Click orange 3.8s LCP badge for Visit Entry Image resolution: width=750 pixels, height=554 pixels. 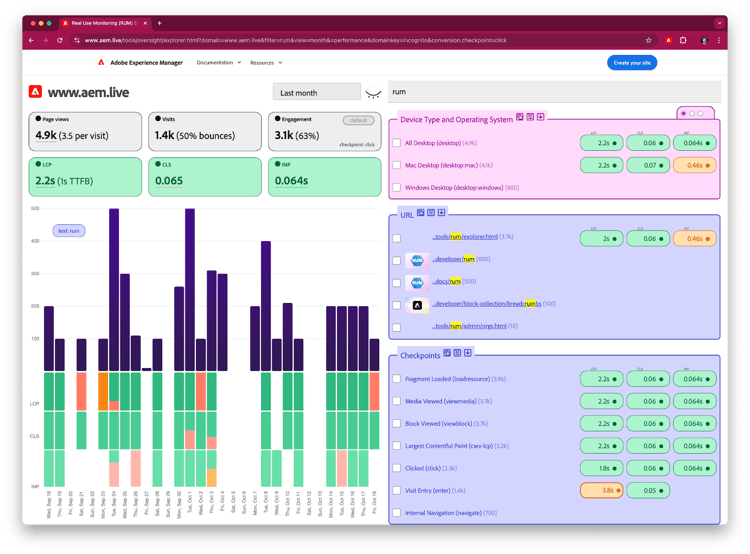601,490
